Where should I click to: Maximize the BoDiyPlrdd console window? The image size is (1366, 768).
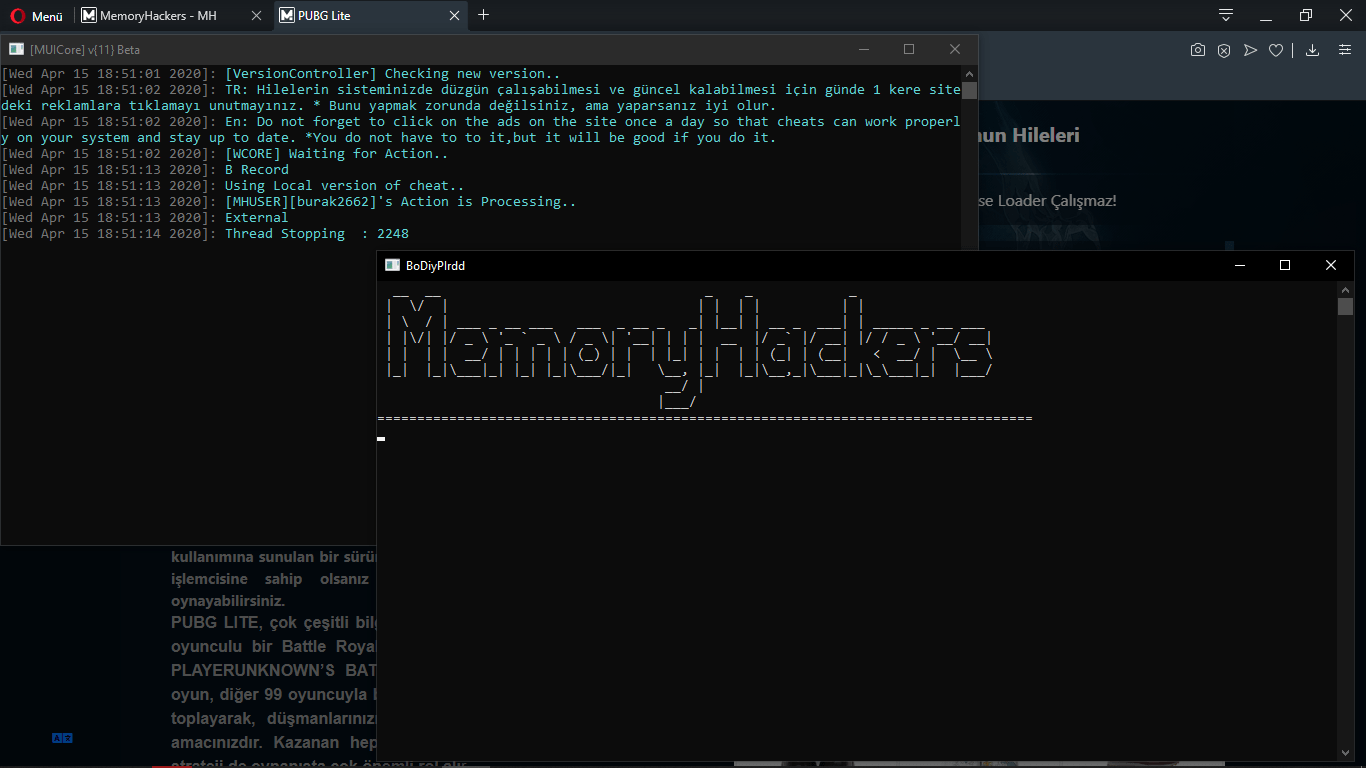tap(1285, 265)
